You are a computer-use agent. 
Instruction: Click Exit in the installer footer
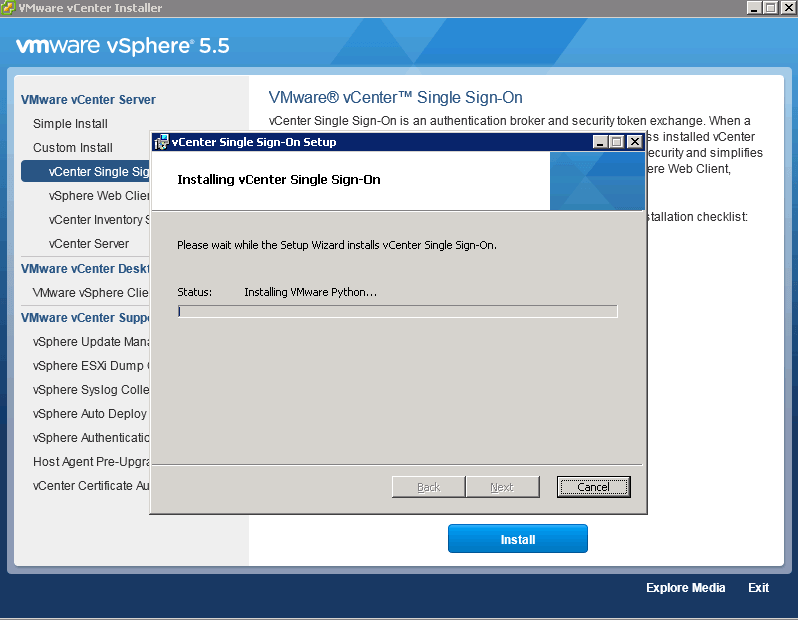(x=758, y=588)
